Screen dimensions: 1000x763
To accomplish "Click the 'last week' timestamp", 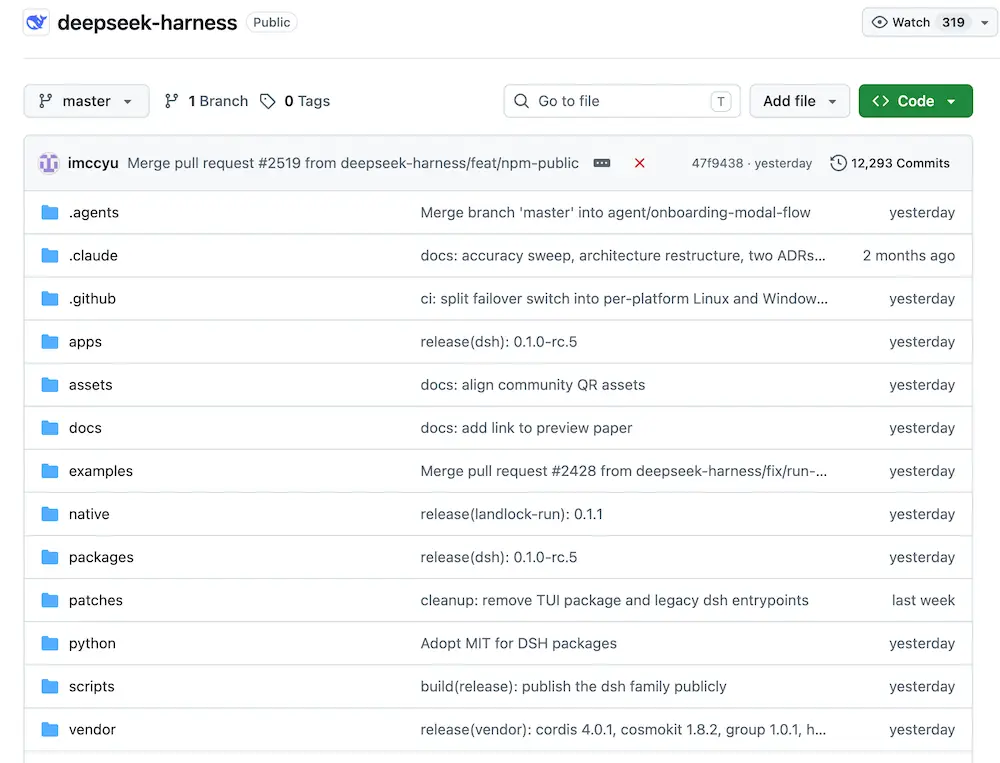I will (x=923, y=600).
